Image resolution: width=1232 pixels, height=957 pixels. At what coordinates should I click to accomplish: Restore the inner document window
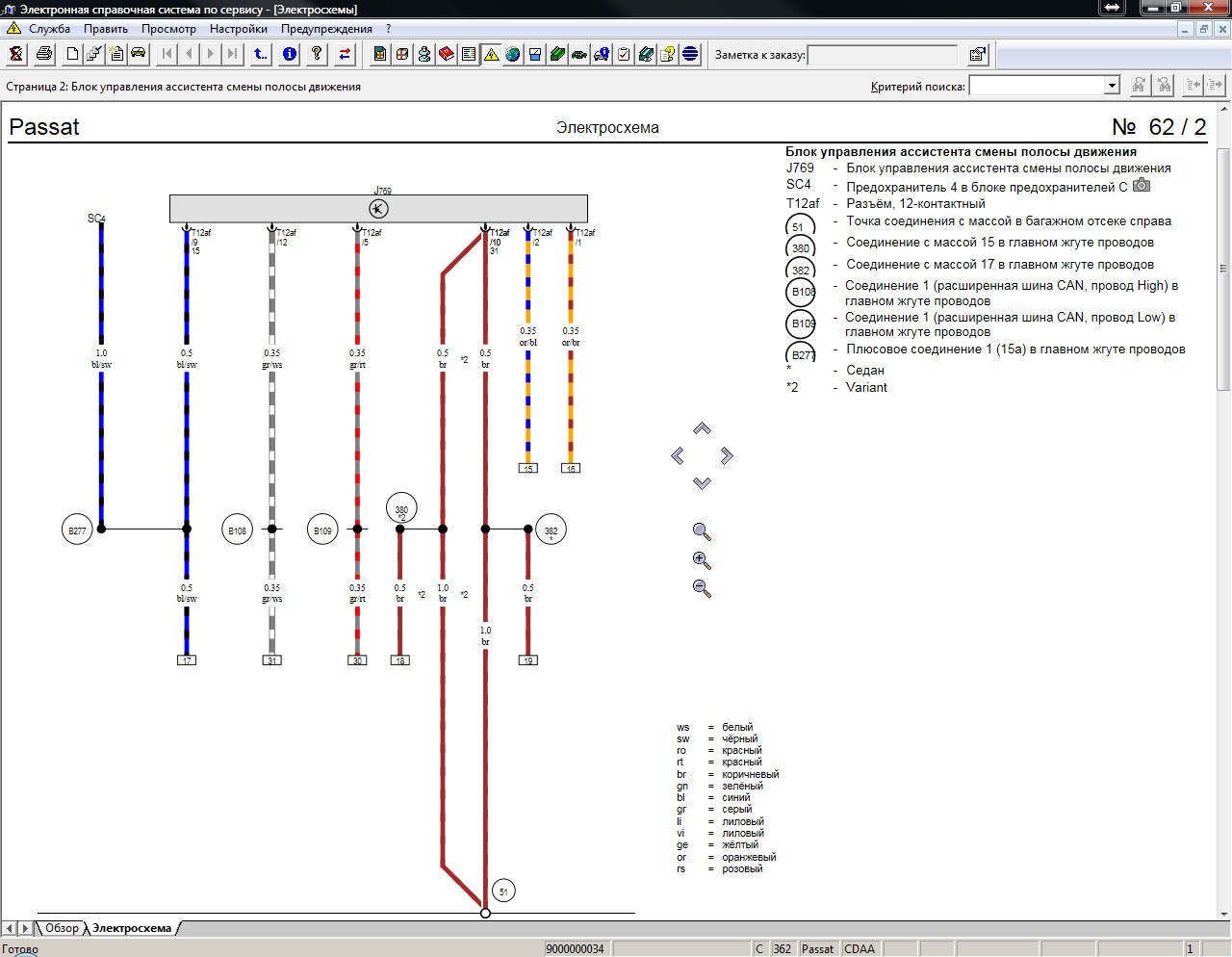(1203, 29)
